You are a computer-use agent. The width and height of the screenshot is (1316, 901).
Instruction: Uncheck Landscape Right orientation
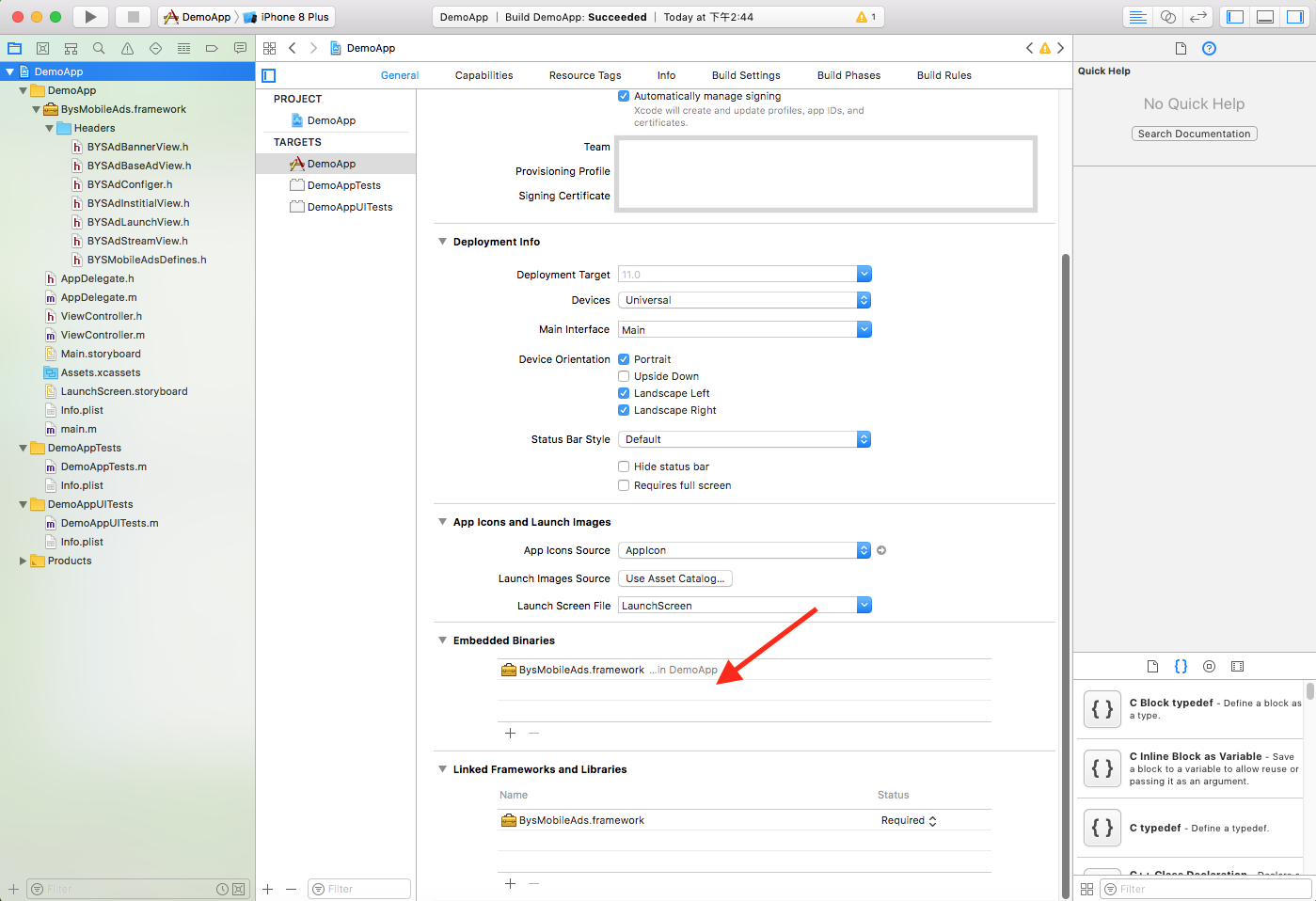624,410
